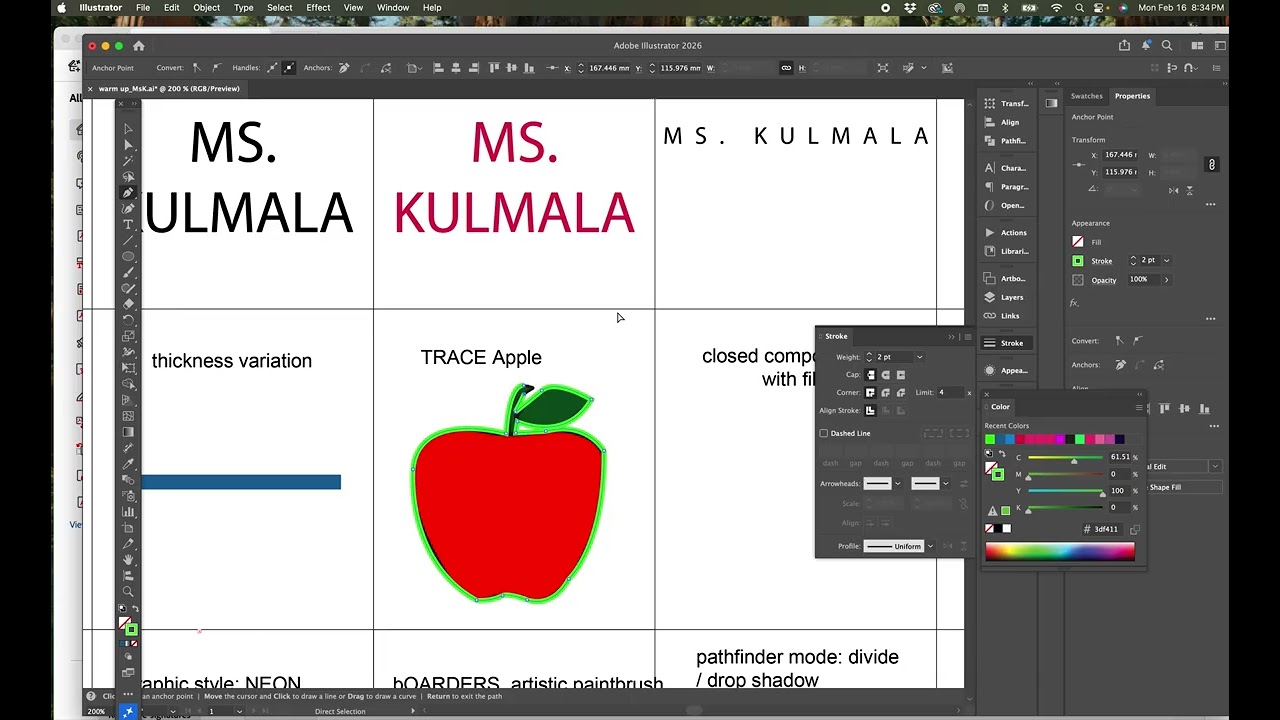The height and width of the screenshot is (720, 1280).
Task: Select the Zoom tool in the toolbar
Action: point(128,592)
